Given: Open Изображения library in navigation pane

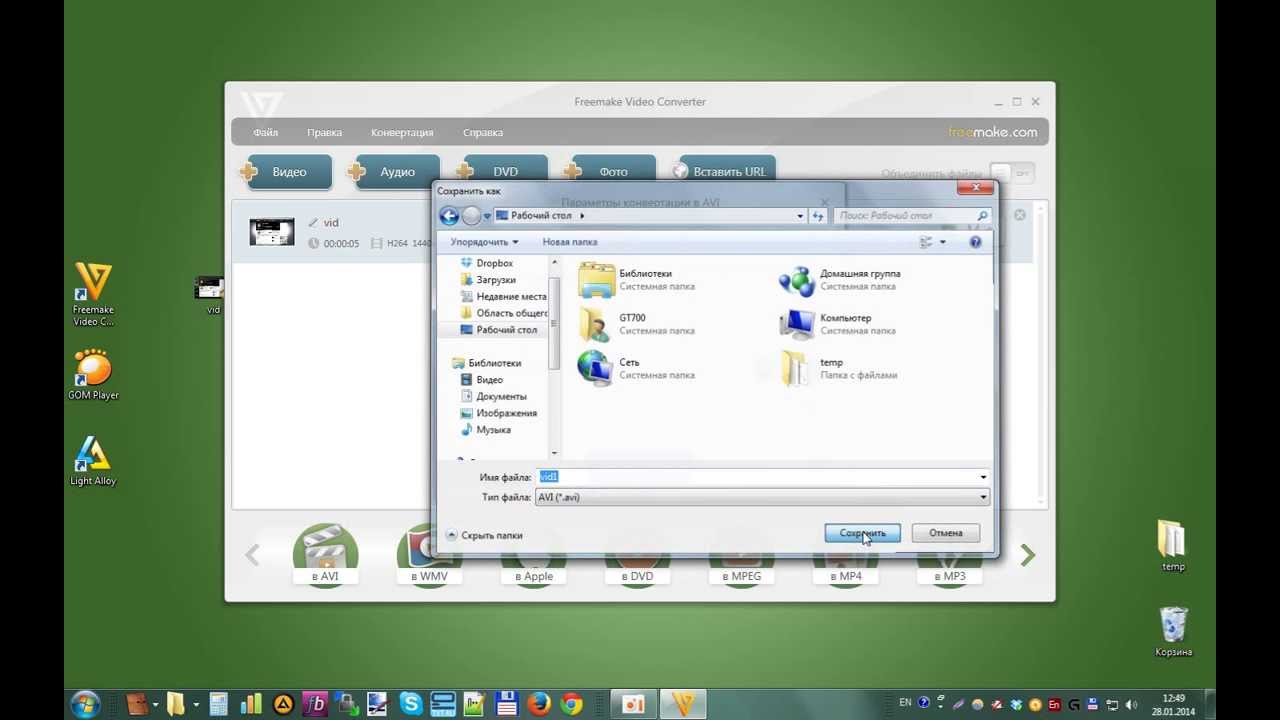Looking at the screenshot, I should (x=498, y=413).
